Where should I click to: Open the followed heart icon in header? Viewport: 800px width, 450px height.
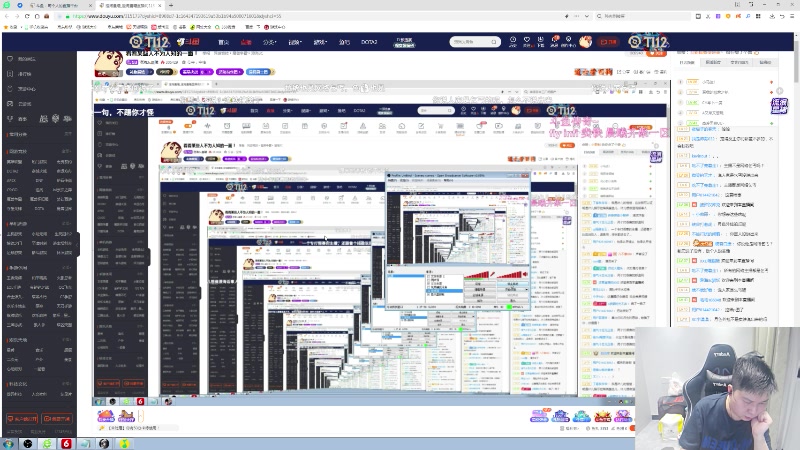527,41
